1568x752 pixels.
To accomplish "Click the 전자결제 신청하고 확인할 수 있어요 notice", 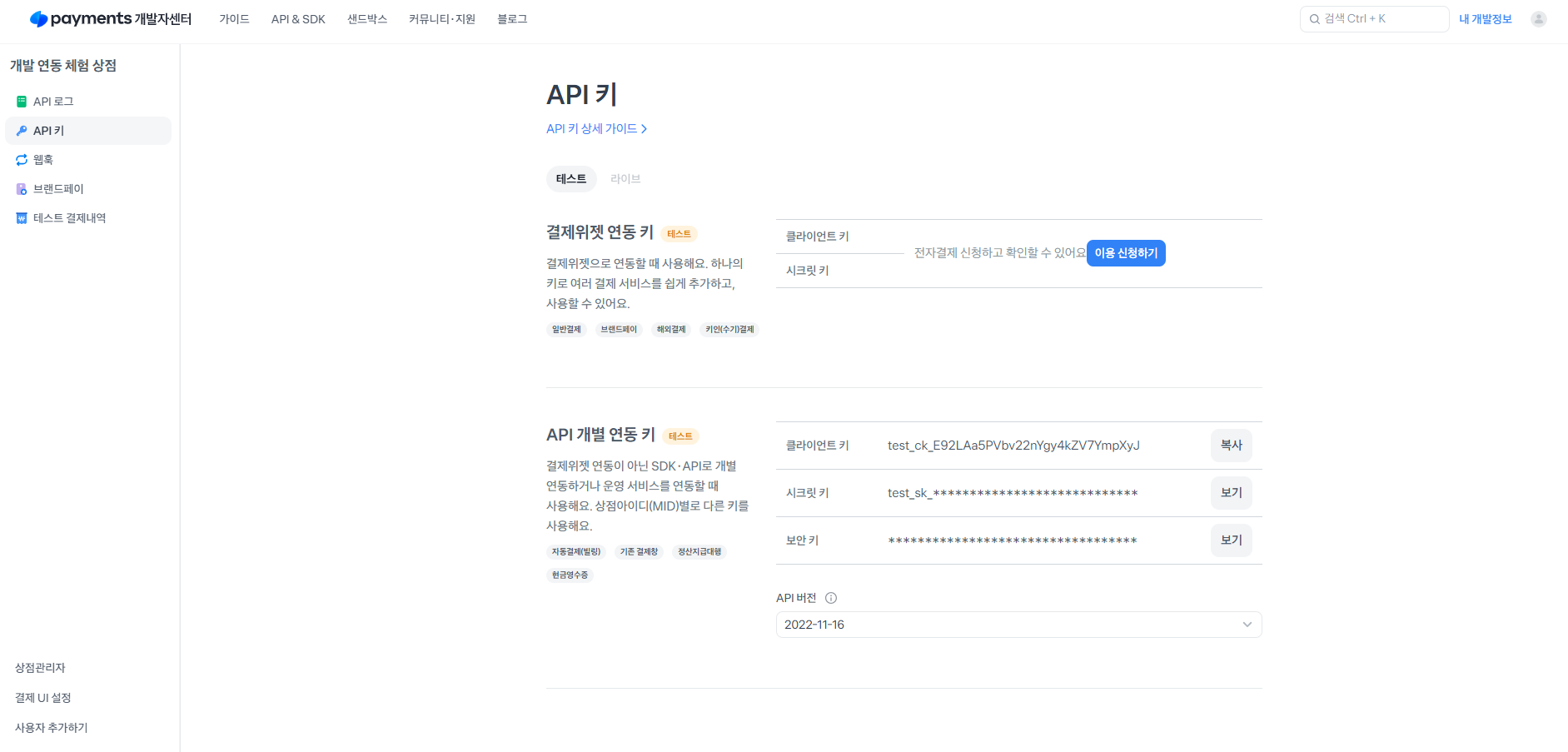I will [999, 253].
